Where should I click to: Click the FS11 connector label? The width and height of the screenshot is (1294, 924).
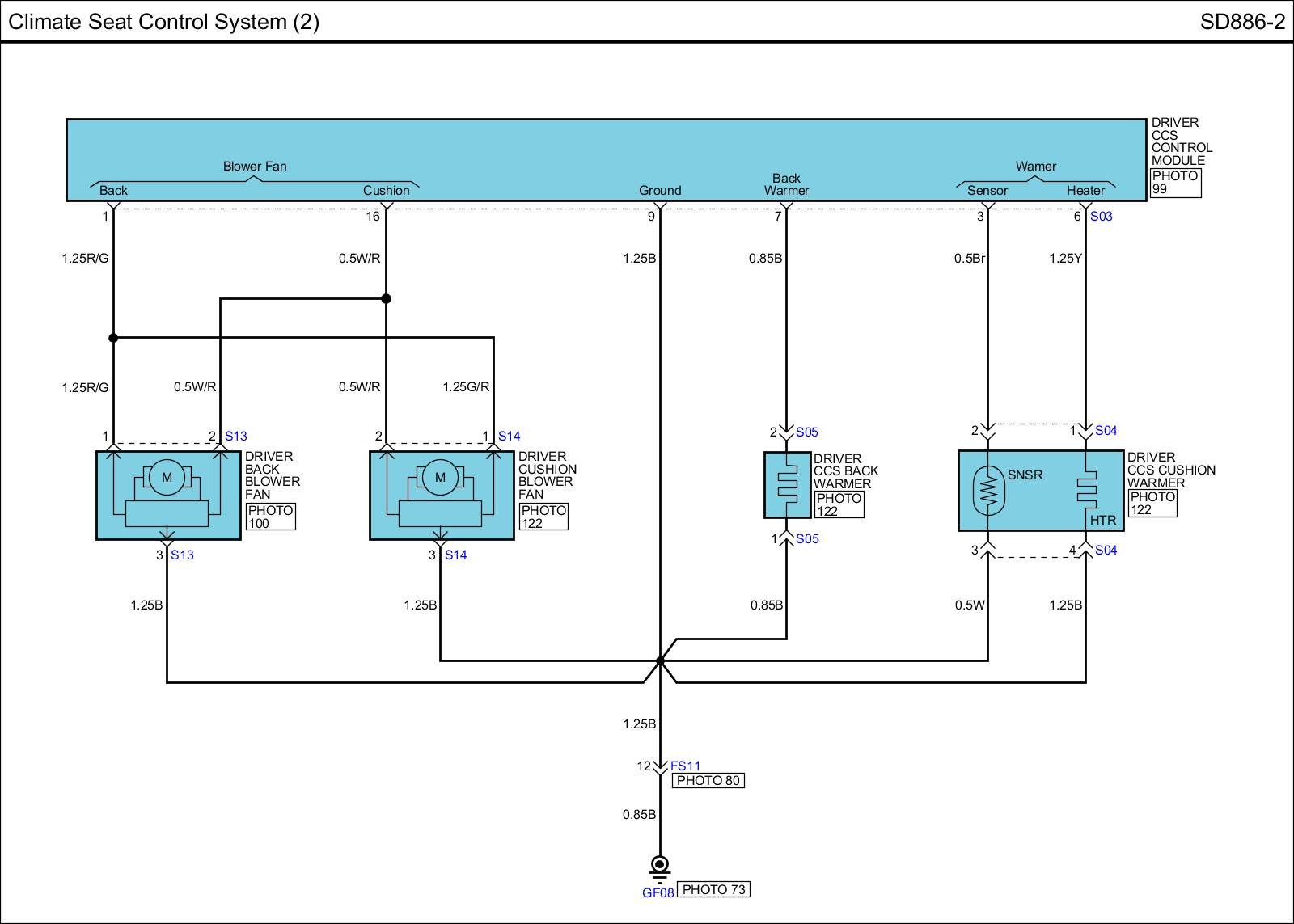click(685, 766)
